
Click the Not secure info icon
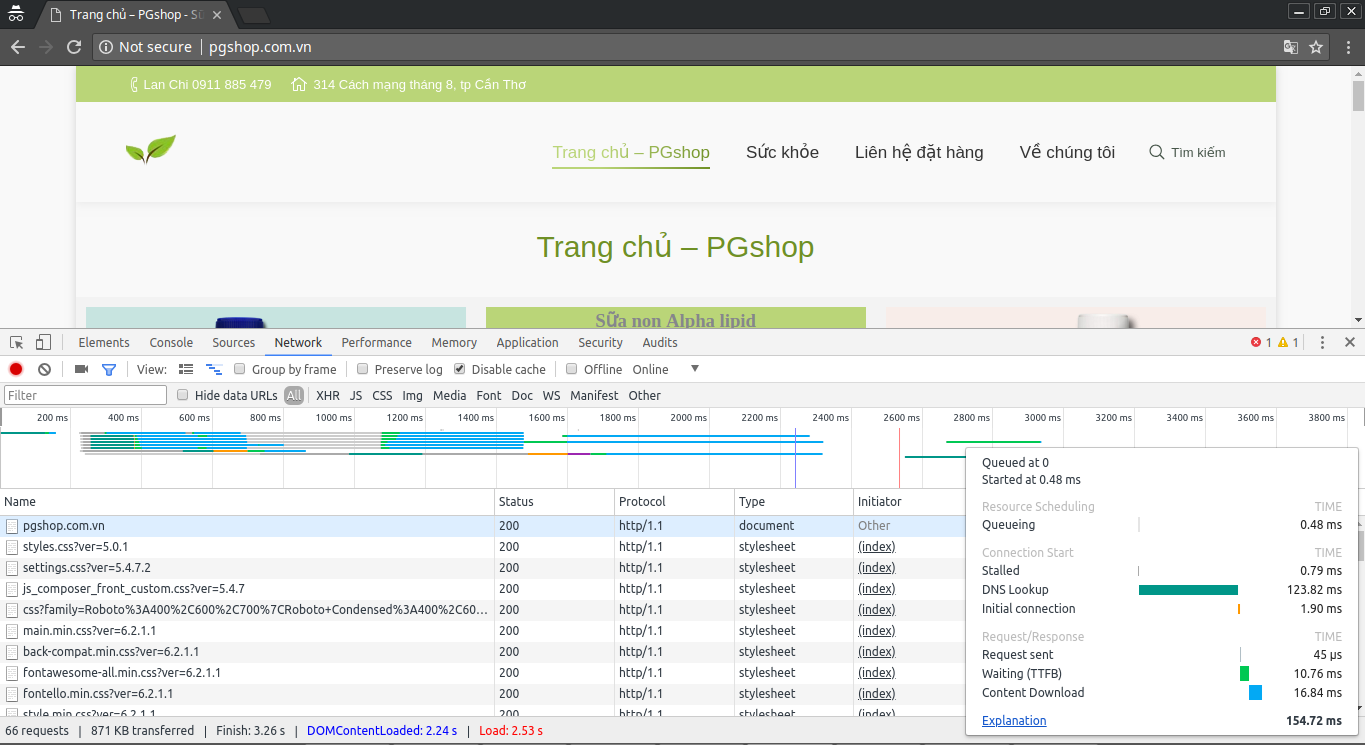(106, 47)
